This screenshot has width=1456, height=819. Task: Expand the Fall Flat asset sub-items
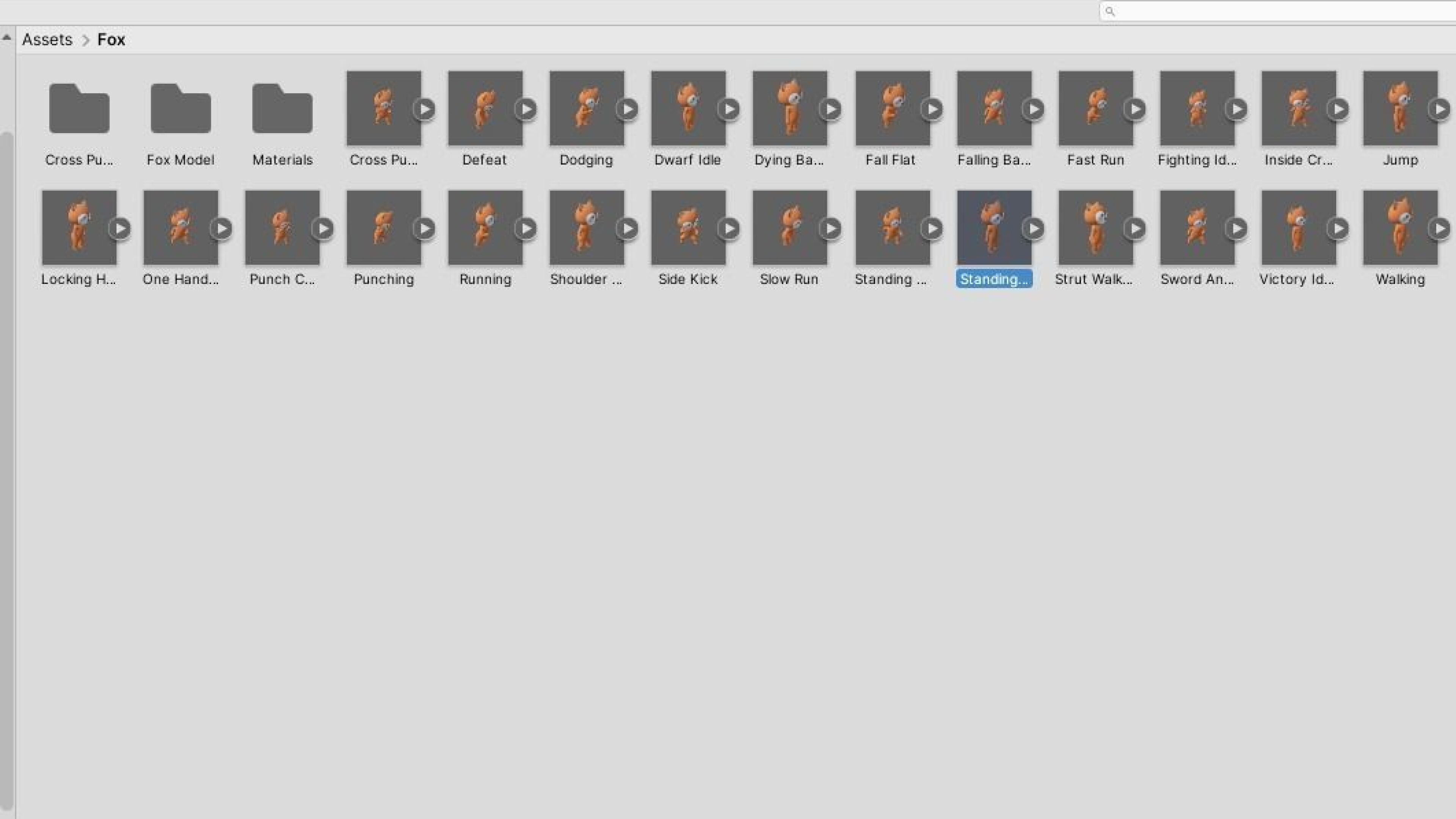pyautogui.click(x=932, y=109)
